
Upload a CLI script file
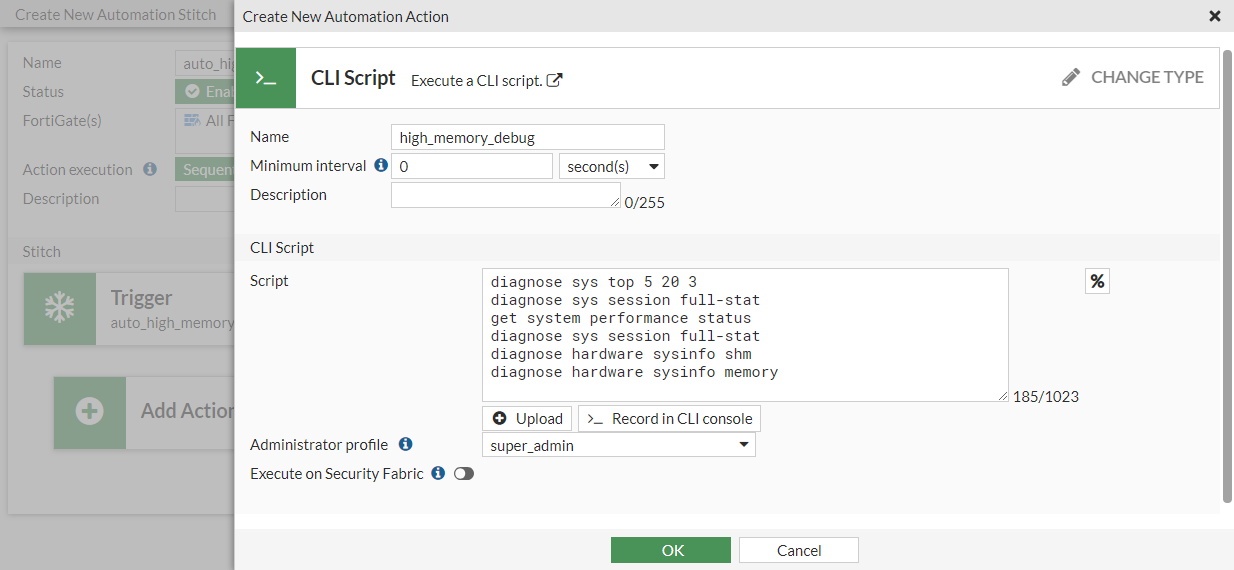[x=527, y=419]
